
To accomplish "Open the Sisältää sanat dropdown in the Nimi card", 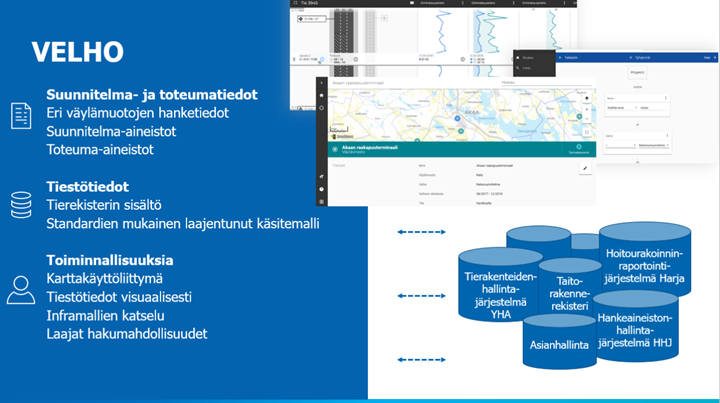I will coord(622,108).
